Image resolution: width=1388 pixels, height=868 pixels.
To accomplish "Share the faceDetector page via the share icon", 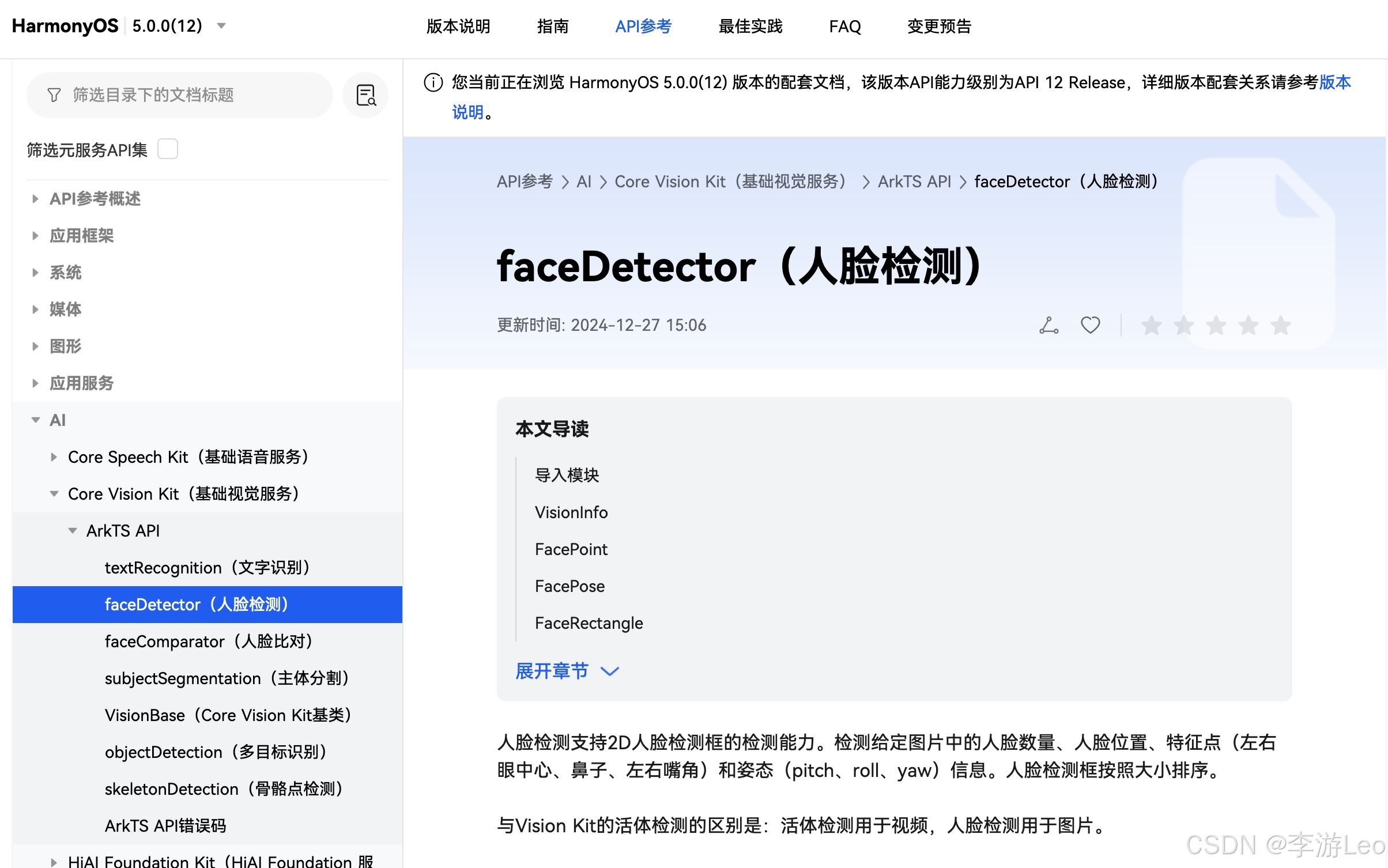I will (1048, 325).
